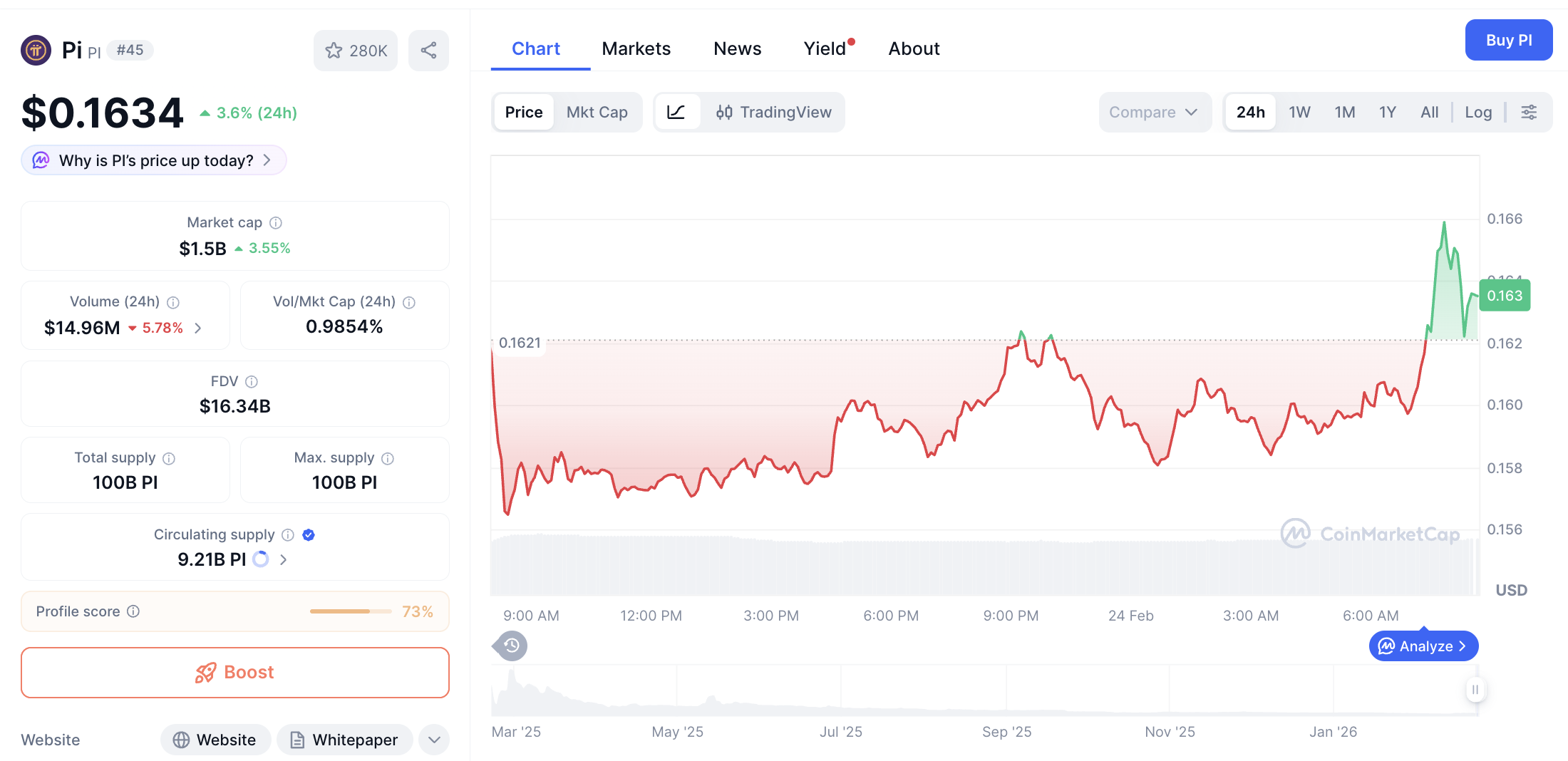The width and height of the screenshot is (1568, 761).
Task: Add Pi to your watchlist via star icon
Action: 334,50
